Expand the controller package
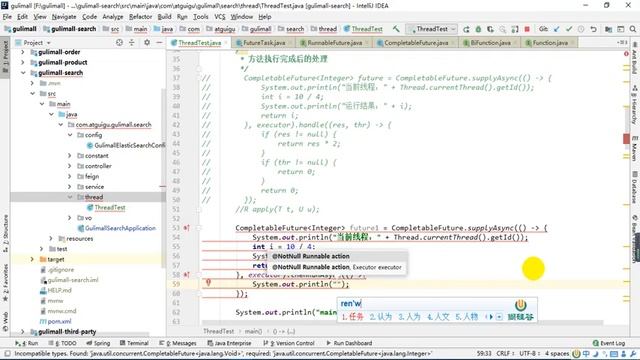640x360 pixels. pyautogui.click(x=70, y=166)
